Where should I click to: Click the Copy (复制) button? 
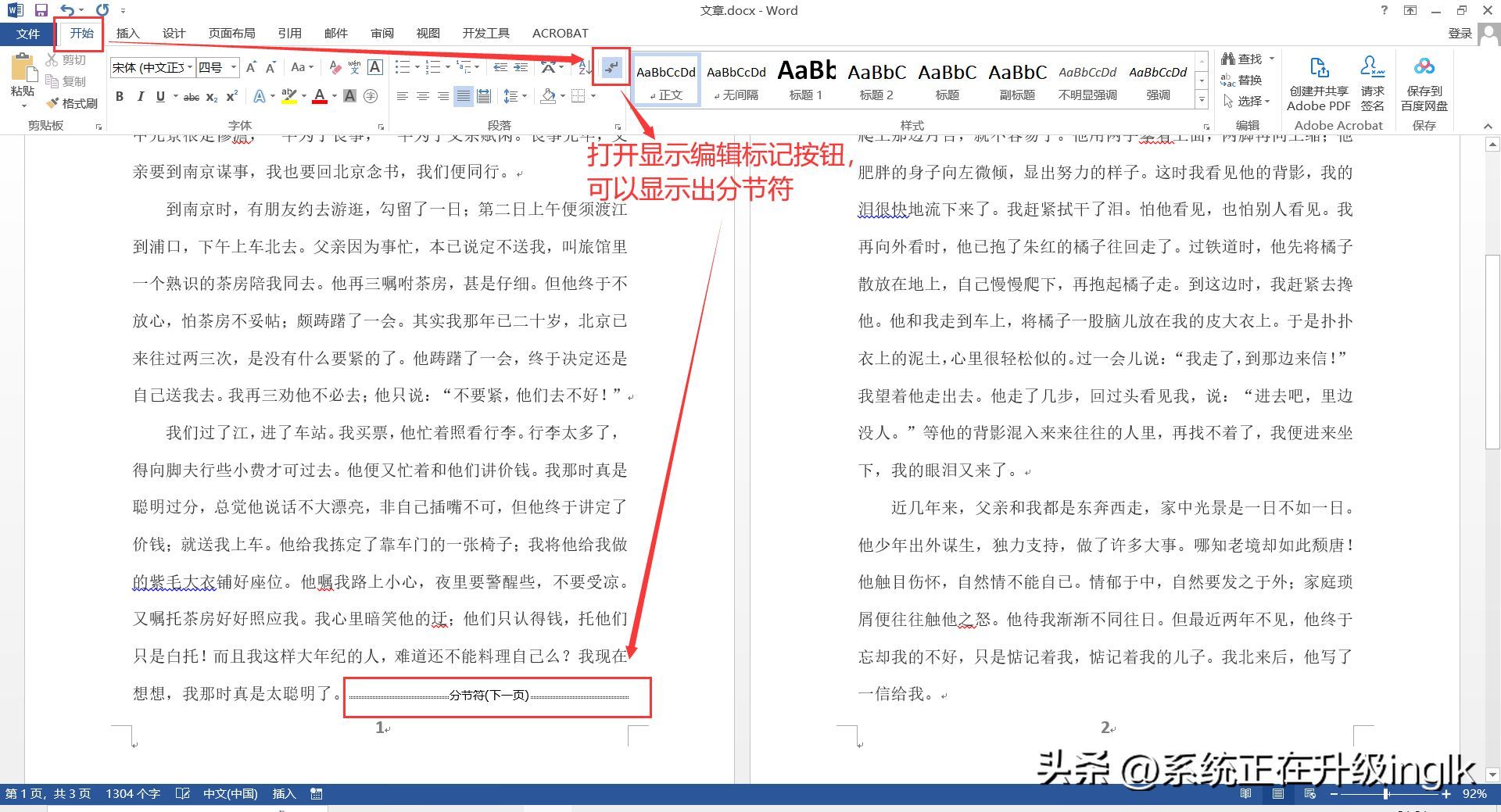(66, 81)
